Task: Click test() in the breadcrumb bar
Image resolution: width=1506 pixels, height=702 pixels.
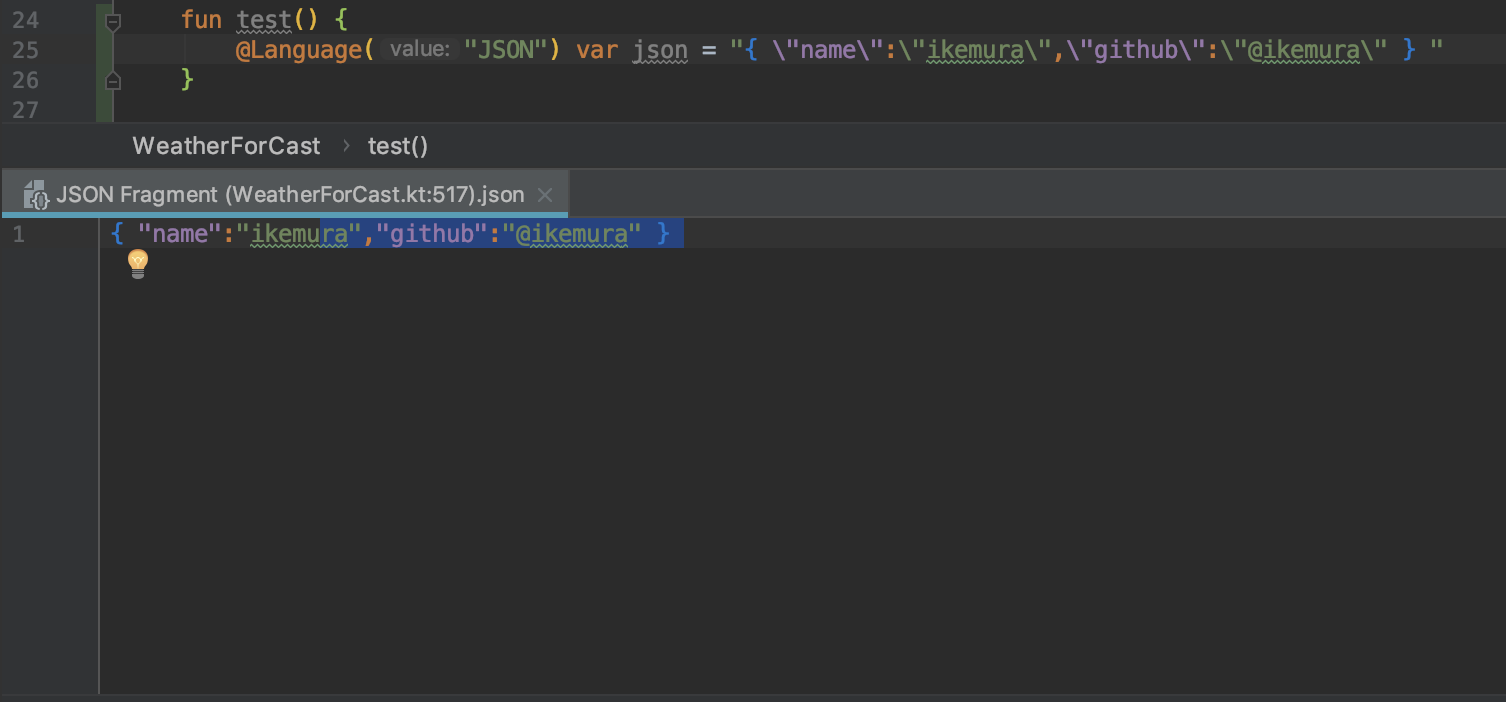Action: tap(398, 146)
